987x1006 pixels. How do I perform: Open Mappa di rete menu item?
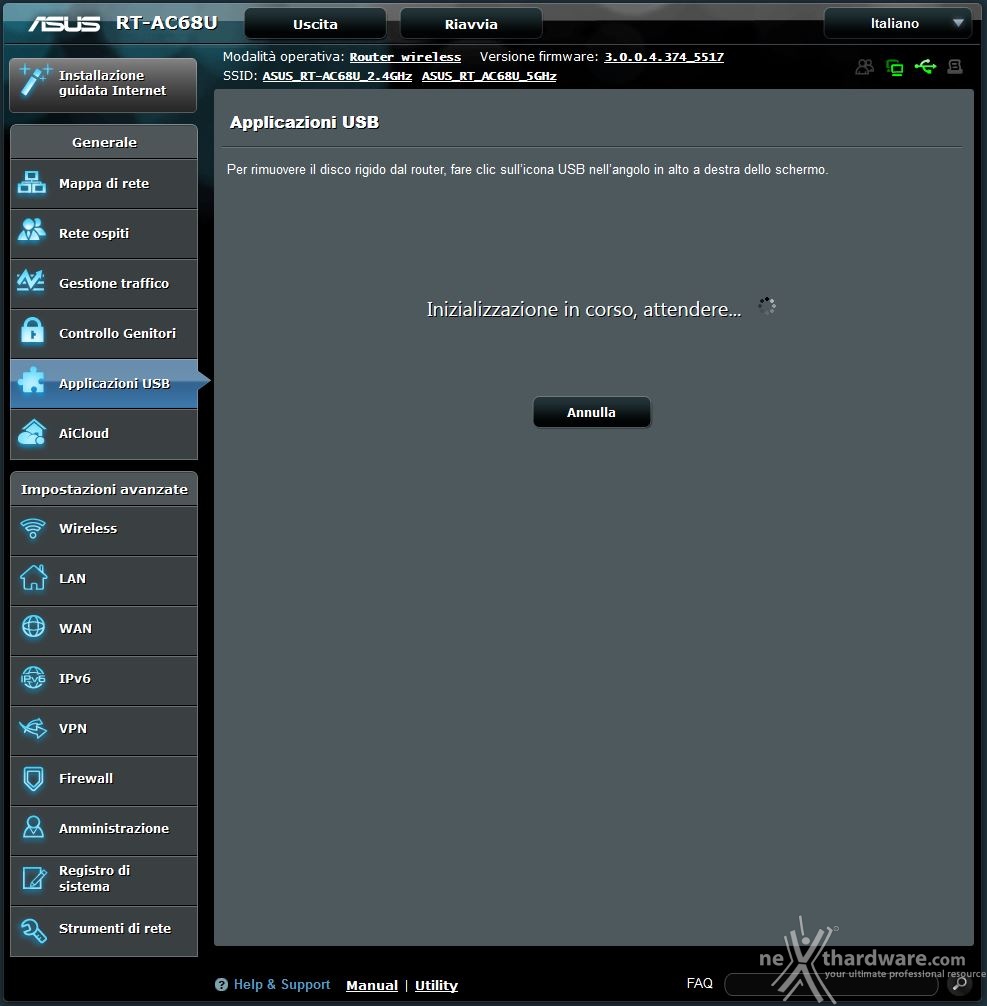pyautogui.click(x=104, y=184)
